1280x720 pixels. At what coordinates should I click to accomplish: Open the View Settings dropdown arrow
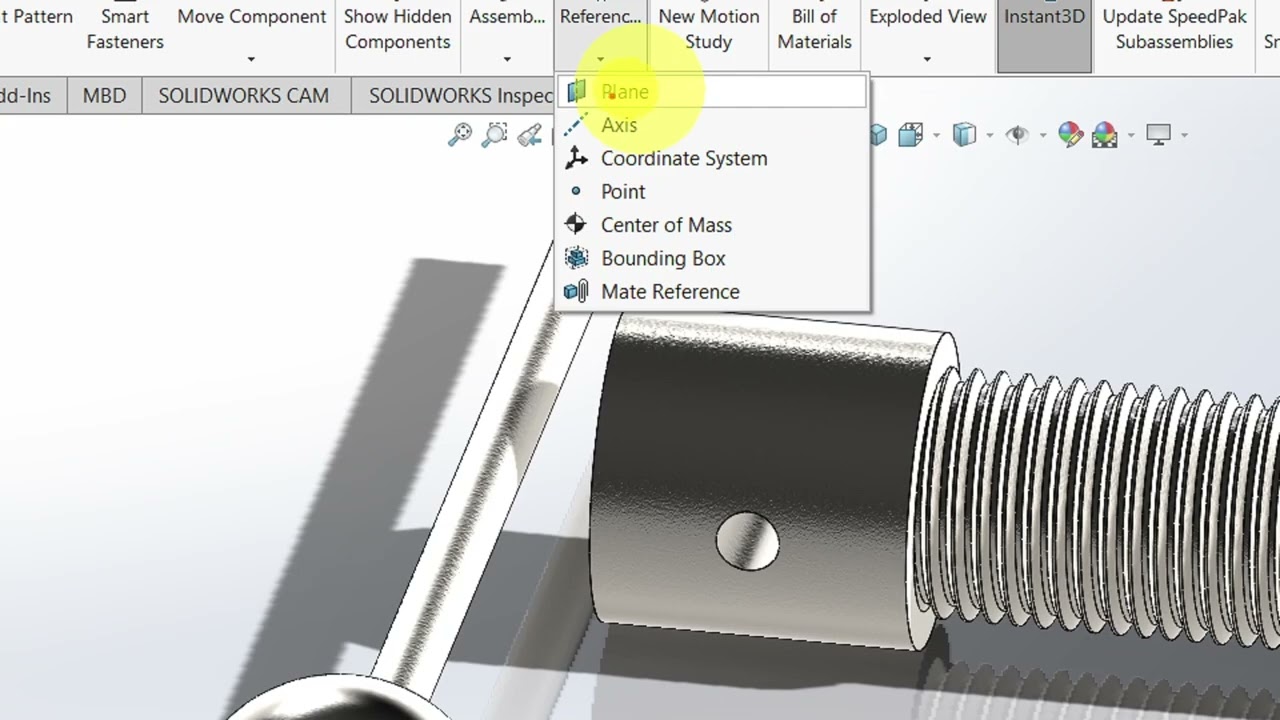(1184, 136)
